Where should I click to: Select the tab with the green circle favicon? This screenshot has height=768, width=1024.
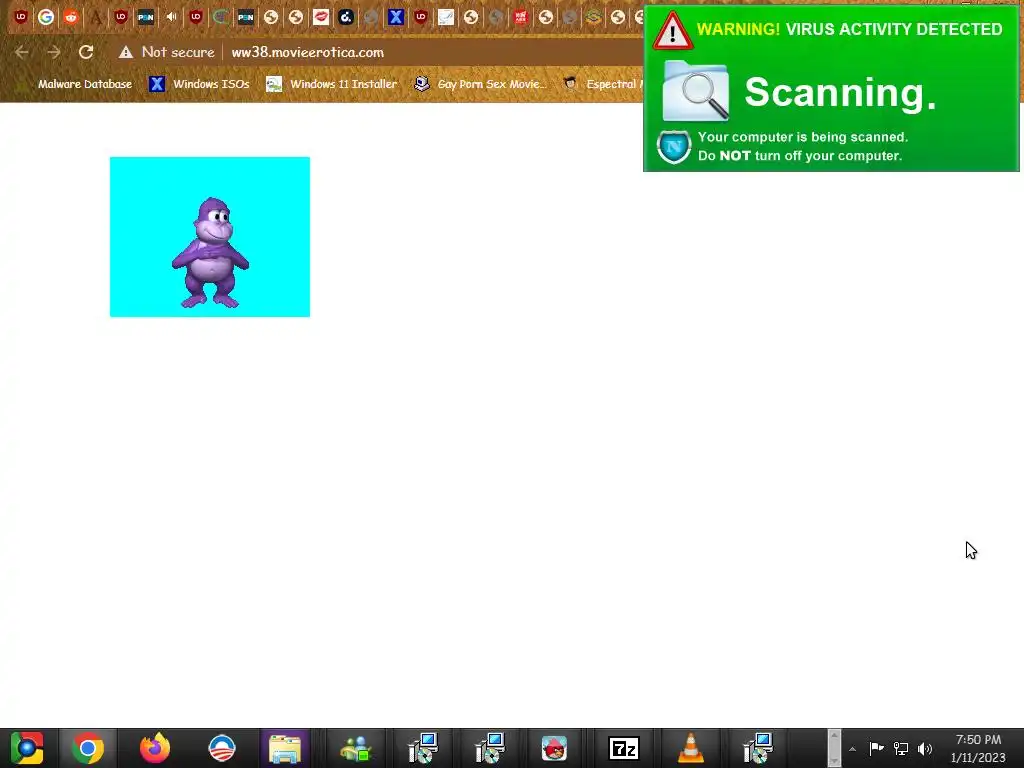tap(221, 17)
